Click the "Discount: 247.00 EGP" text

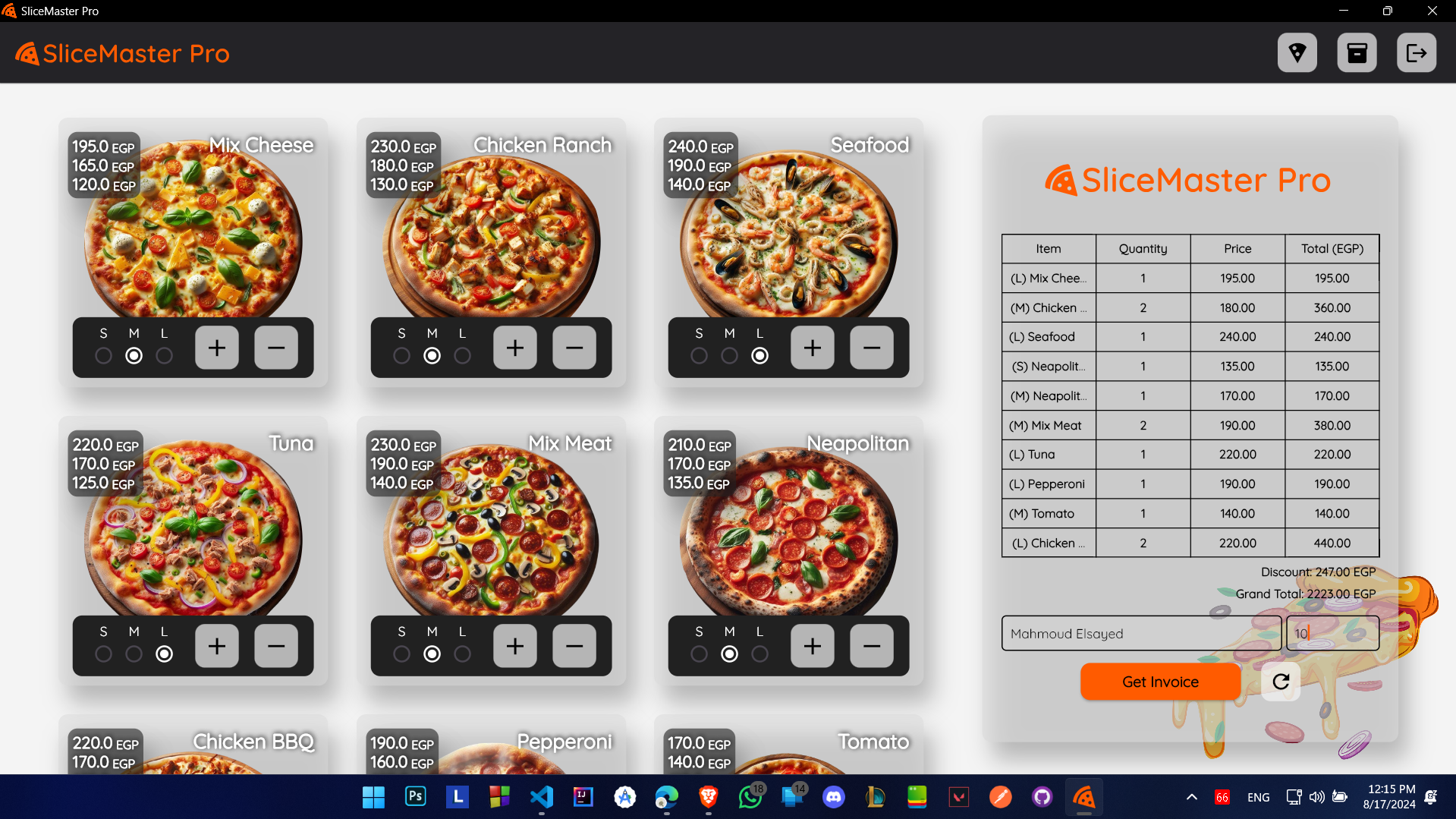[1318, 572]
